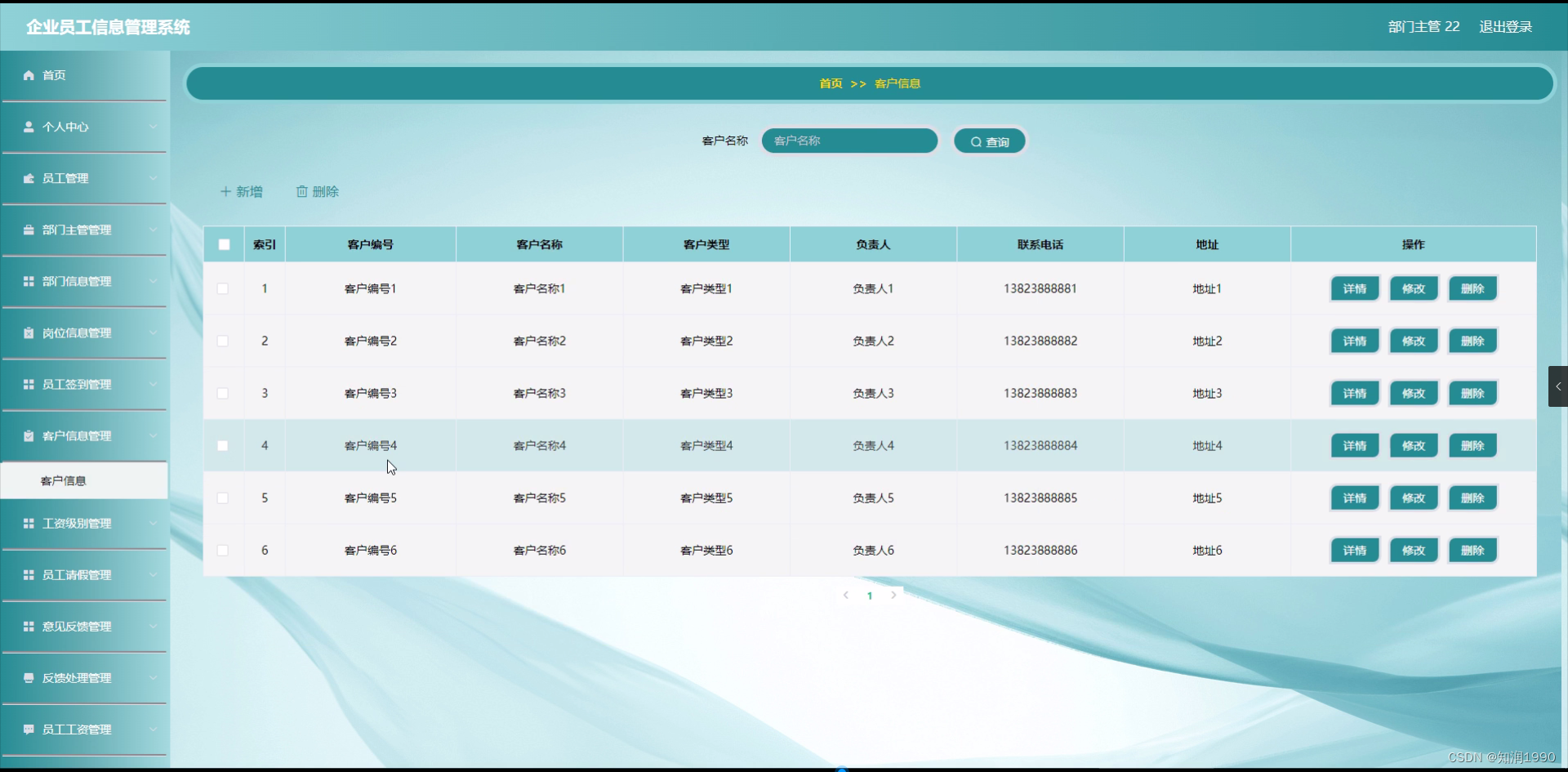
Task: Open 首页 via the breadcrumb link
Action: tap(831, 83)
